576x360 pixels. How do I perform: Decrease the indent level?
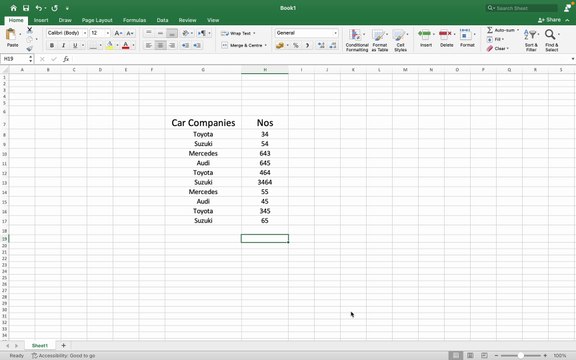(186, 45)
